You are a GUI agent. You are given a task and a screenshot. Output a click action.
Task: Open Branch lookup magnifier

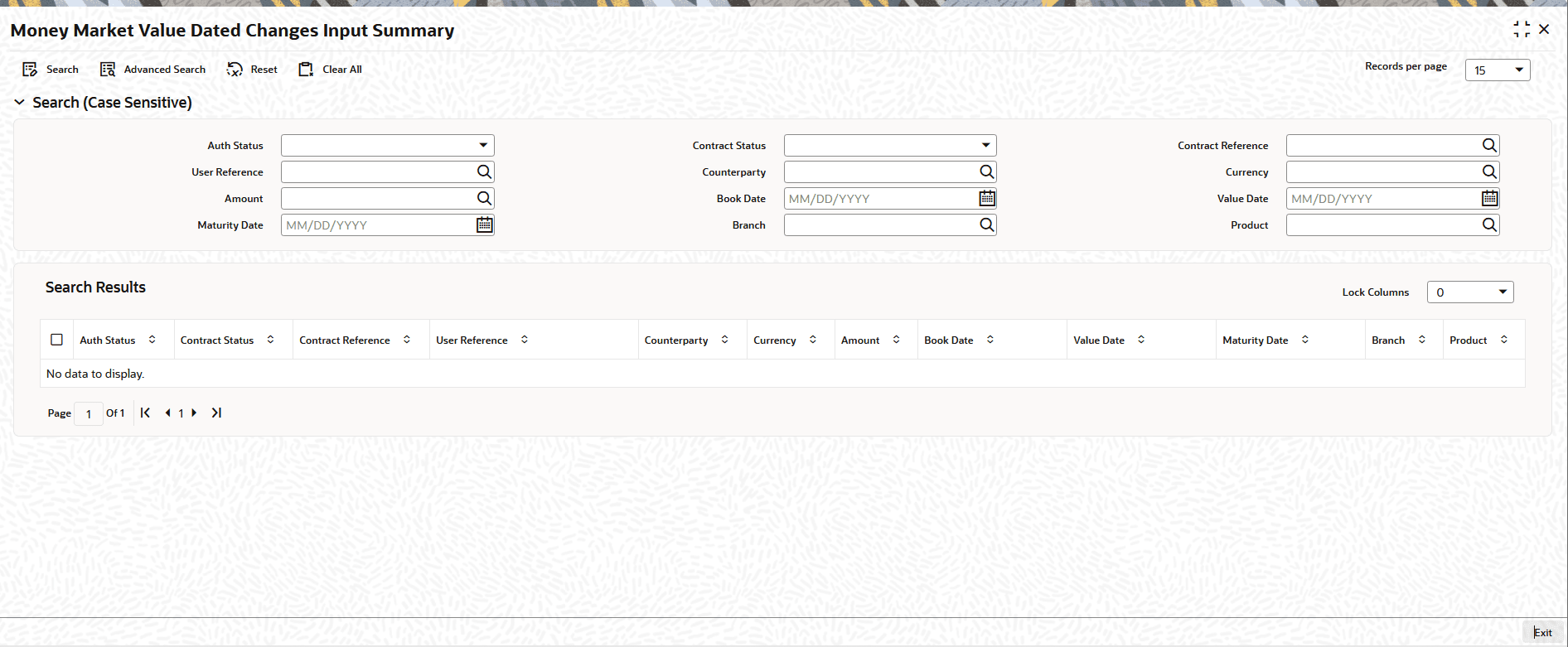(986, 225)
